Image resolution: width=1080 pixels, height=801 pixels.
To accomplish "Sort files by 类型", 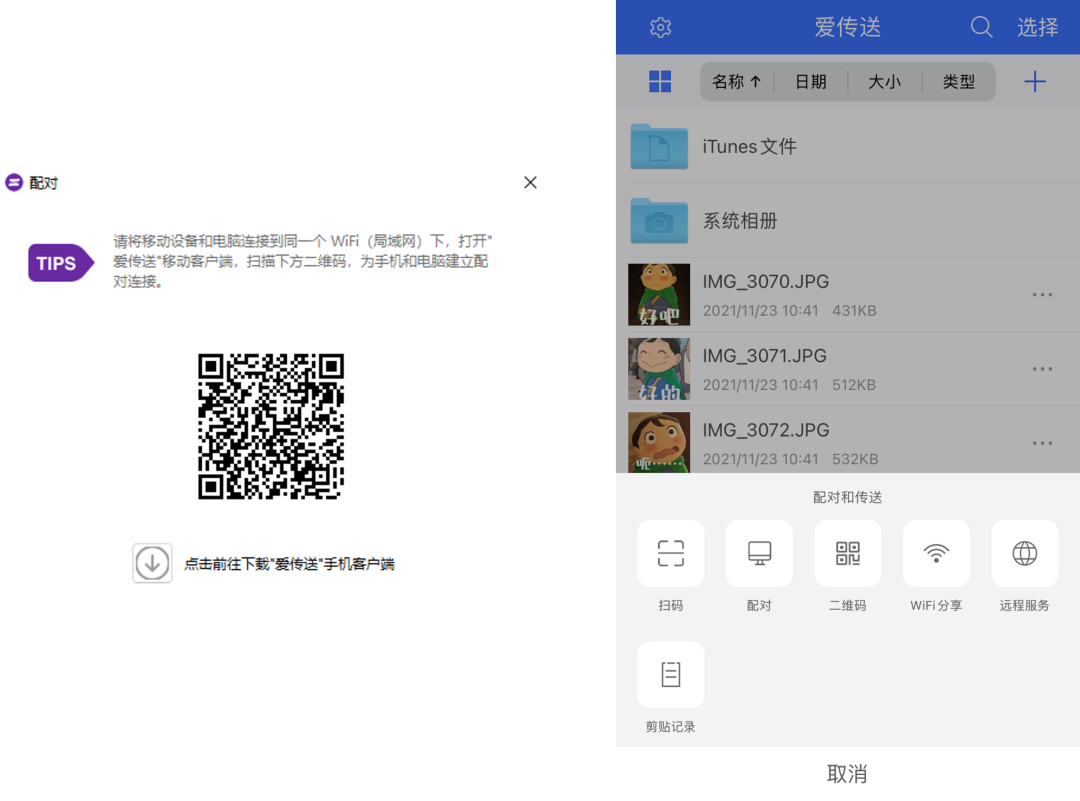I will pos(958,81).
